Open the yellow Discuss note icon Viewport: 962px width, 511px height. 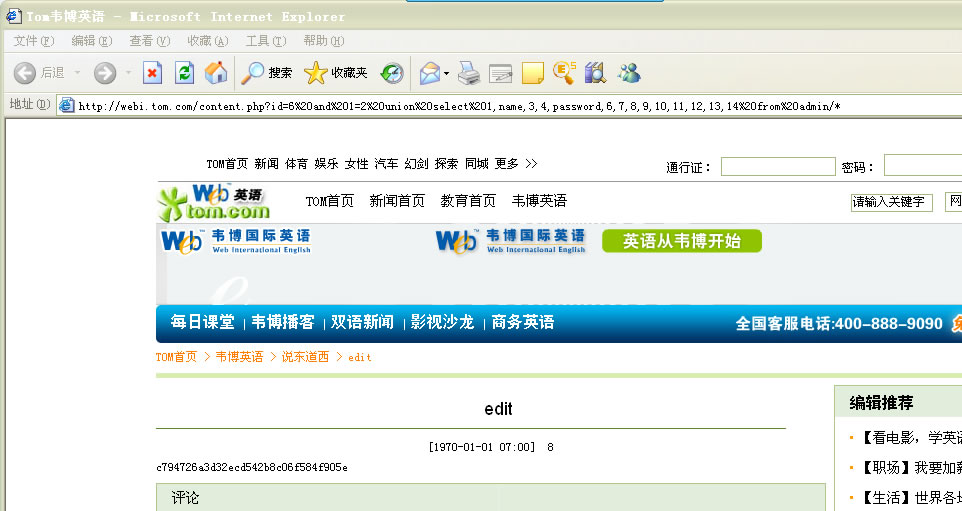click(533, 73)
